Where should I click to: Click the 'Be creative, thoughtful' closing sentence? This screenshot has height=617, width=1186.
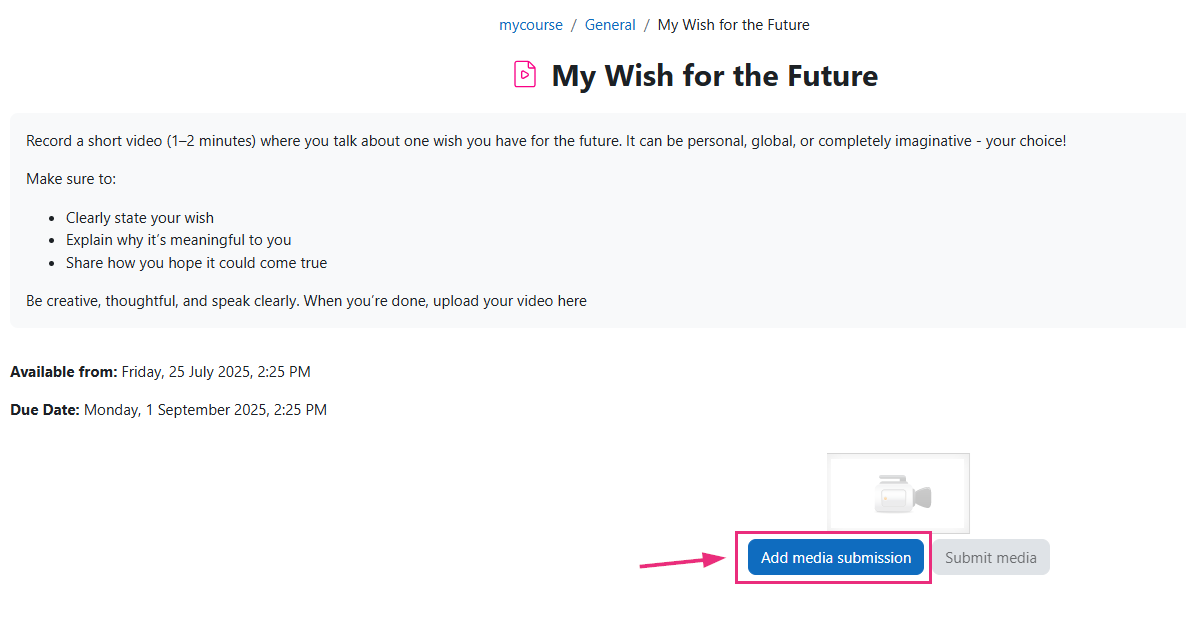pyautogui.click(x=306, y=301)
